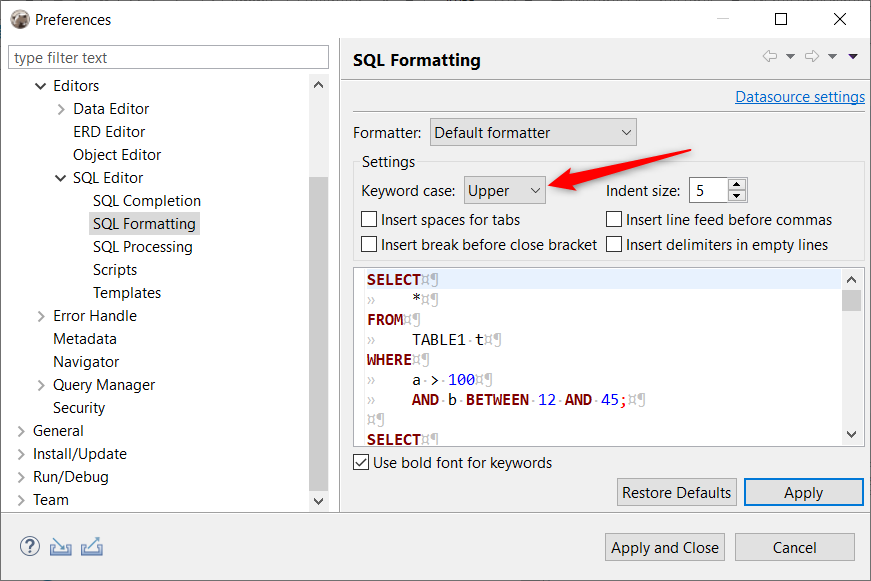Select ERD Editor in the tree
This screenshot has width=871, height=581.
(109, 132)
